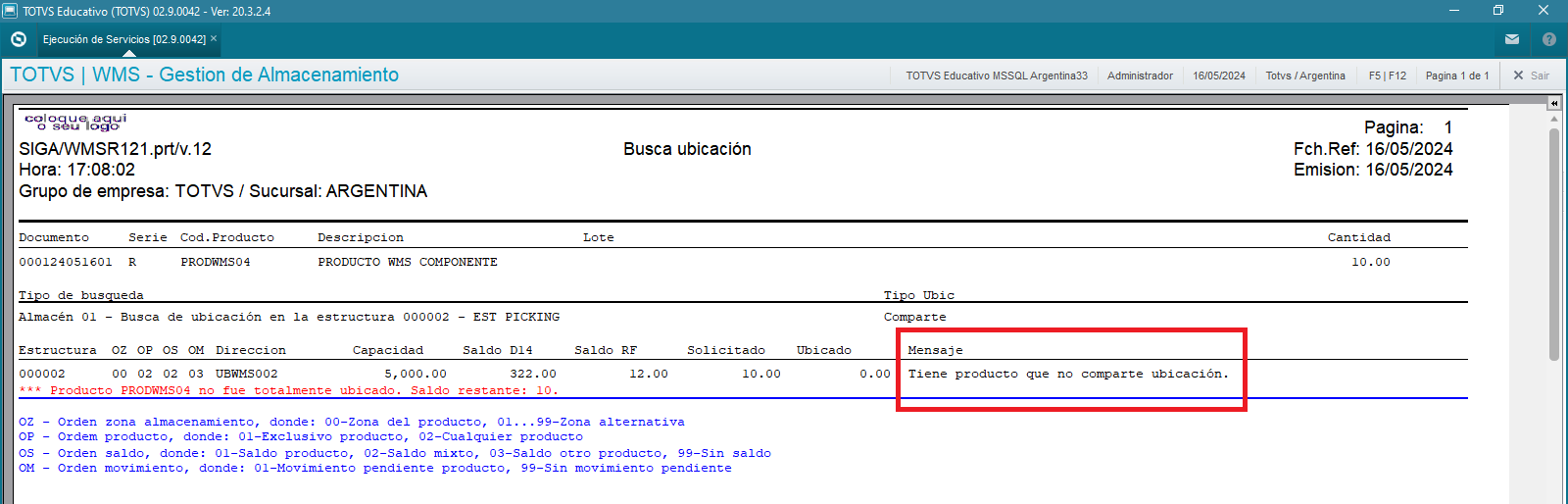This screenshot has width=1568, height=504.
Task: Click the Saldo D14 value 322.00
Action: pyautogui.click(x=533, y=374)
